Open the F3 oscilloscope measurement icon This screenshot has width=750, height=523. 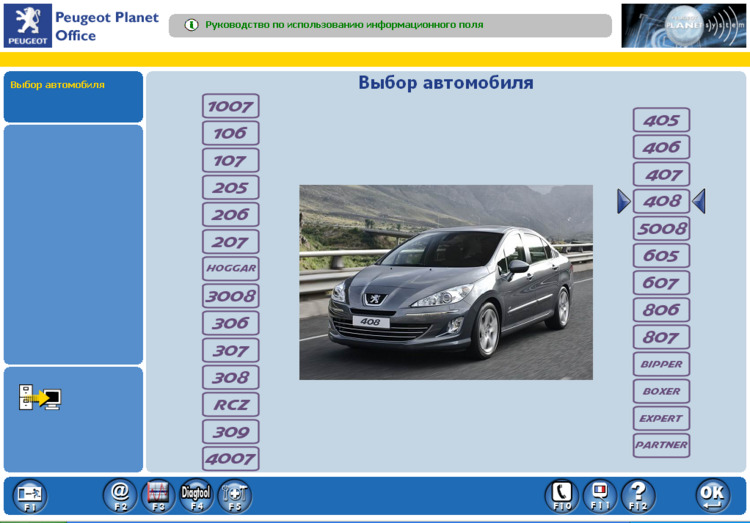coord(158,496)
